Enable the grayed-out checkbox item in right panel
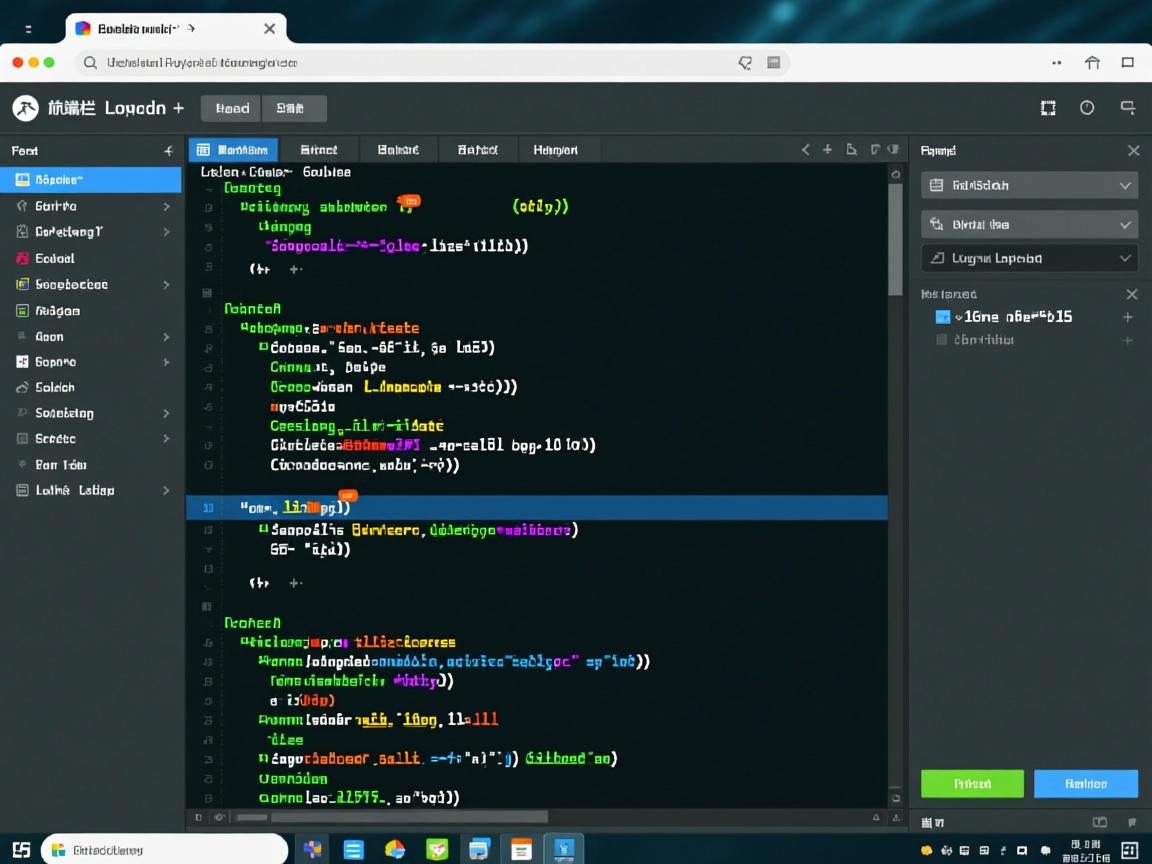The height and width of the screenshot is (864, 1152). (x=941, y=339)
